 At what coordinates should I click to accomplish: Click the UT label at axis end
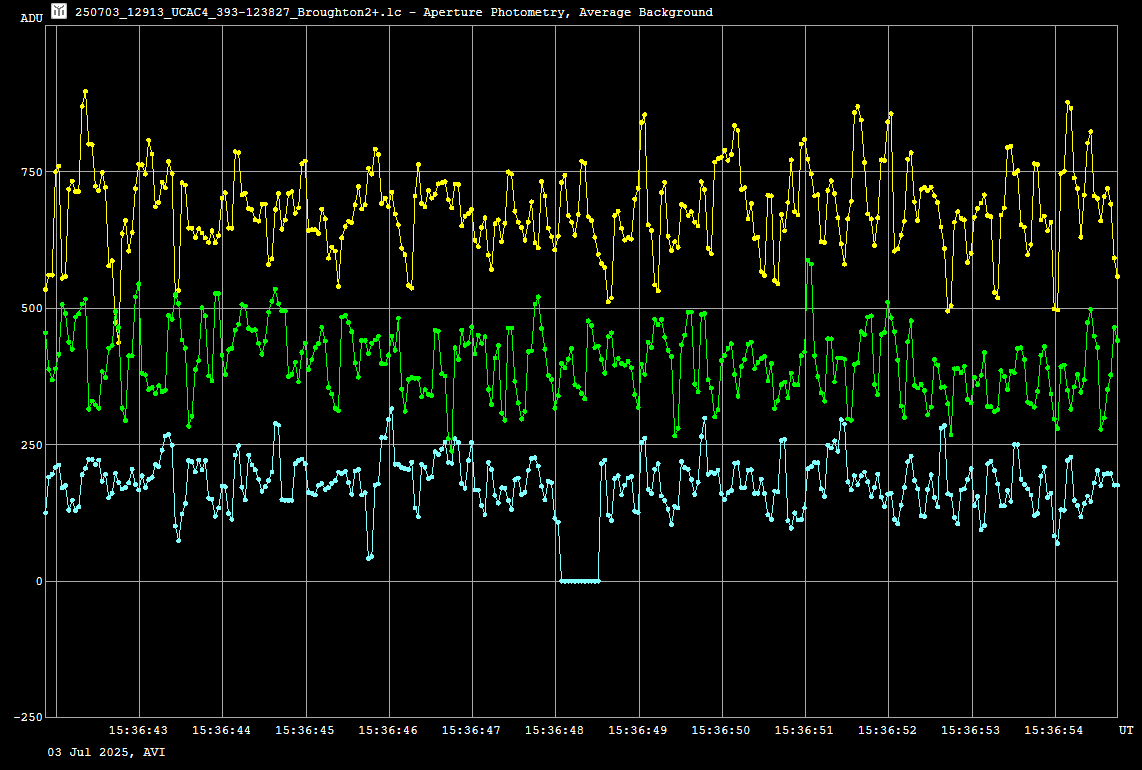click(1126, 731)
